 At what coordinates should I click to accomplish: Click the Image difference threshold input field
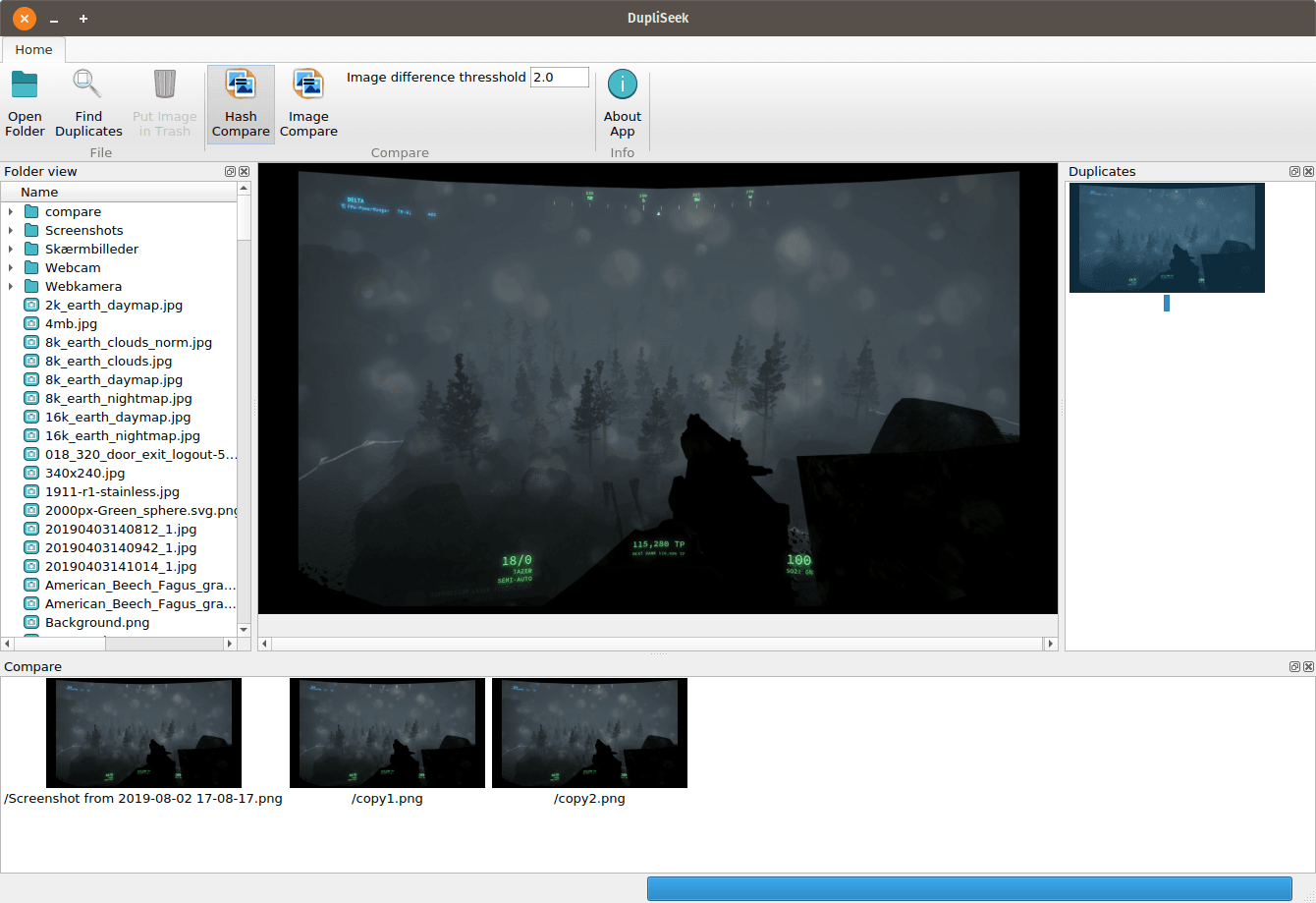560,77
